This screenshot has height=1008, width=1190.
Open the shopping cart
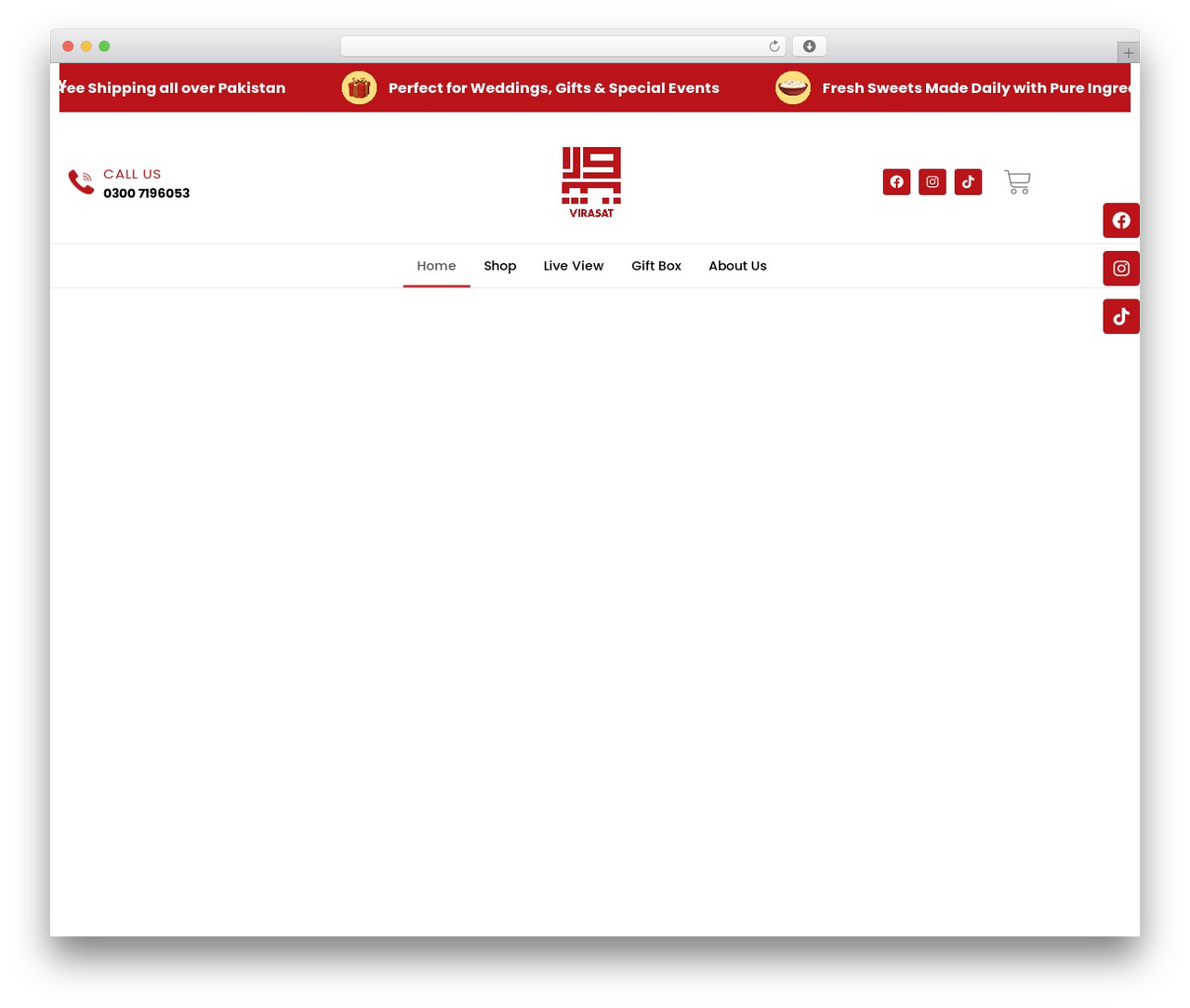point(1017,182)
